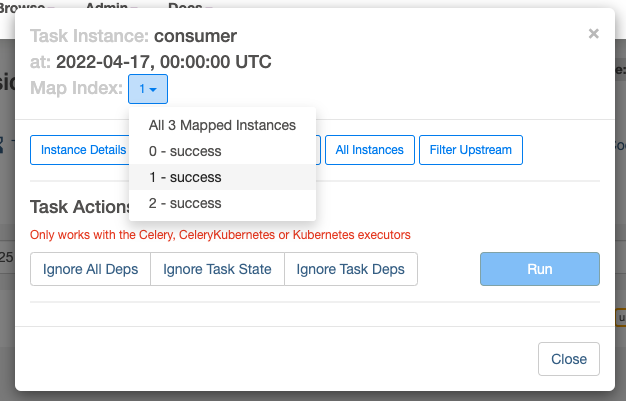Run the task instance
626x401 pixels.
(x=540, y=269)
